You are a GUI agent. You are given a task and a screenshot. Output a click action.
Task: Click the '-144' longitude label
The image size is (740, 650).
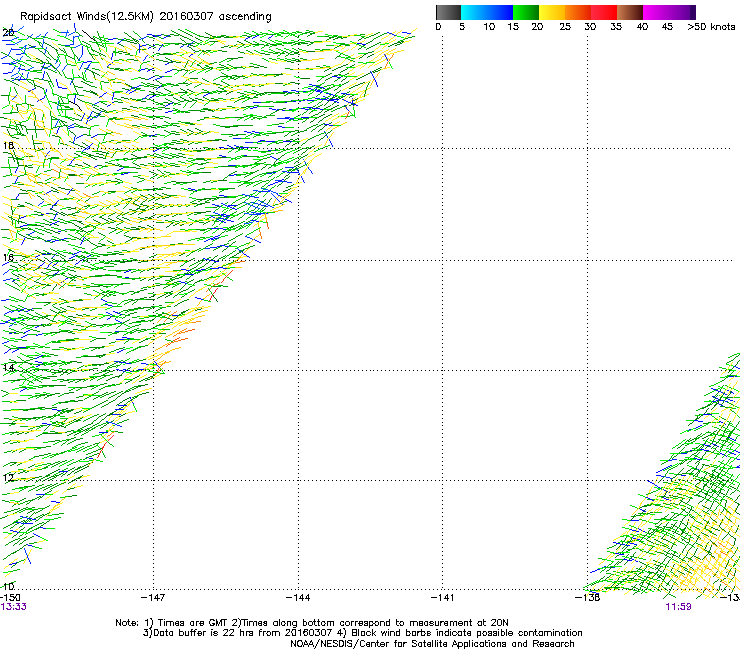point(298,598)
